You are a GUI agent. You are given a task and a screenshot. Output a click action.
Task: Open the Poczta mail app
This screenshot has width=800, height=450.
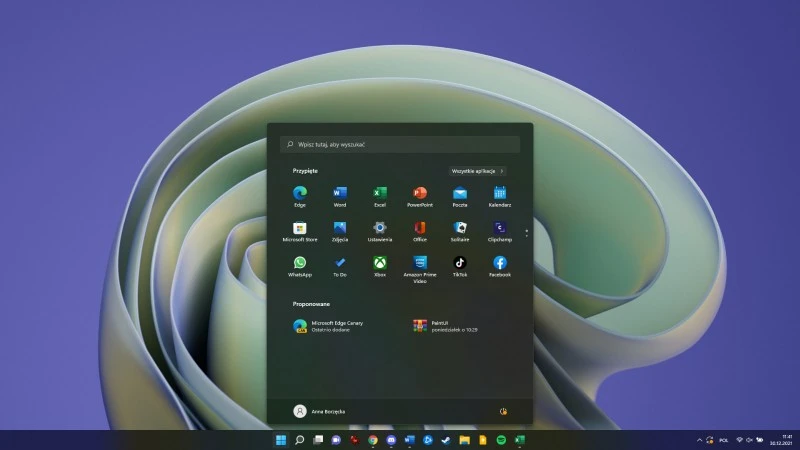pos(460,196)
